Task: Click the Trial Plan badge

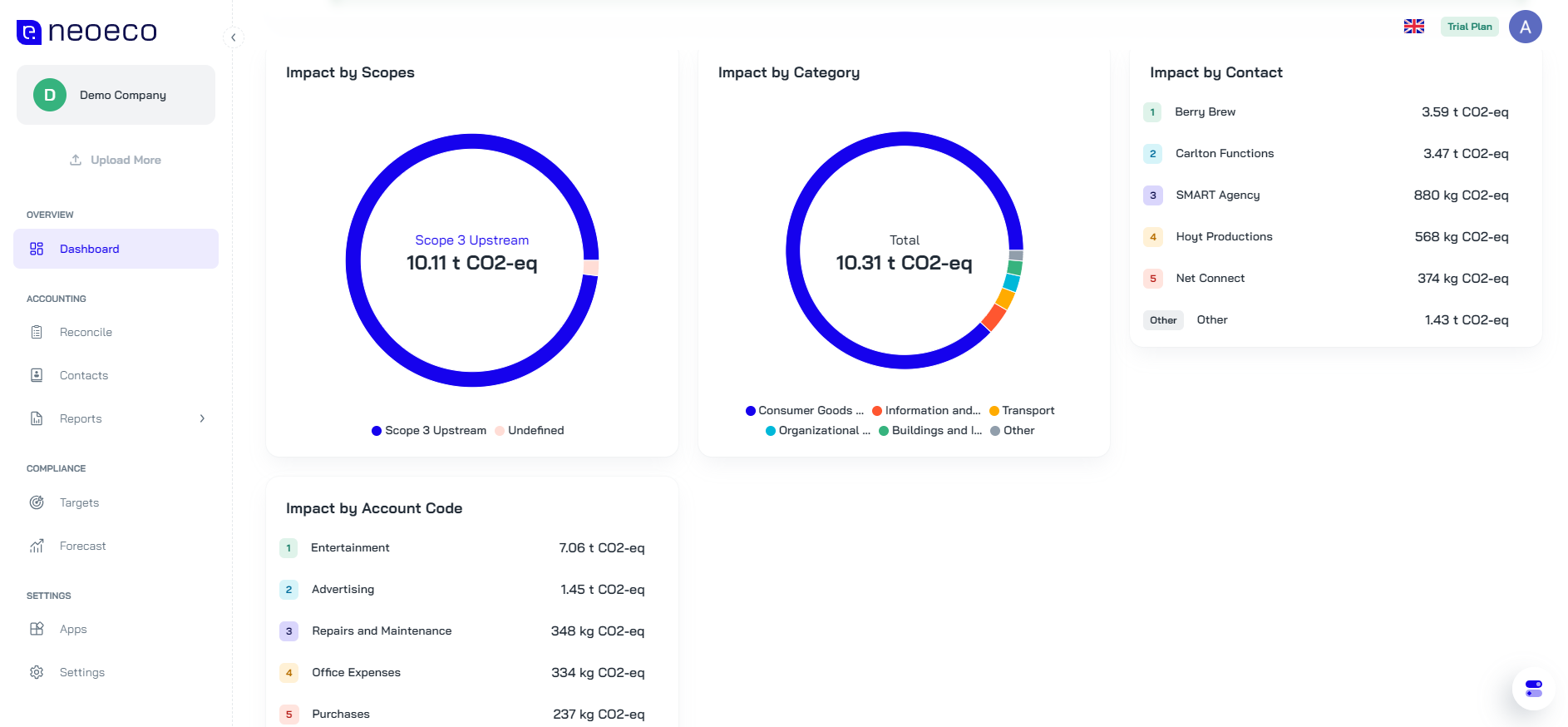Action: point(1470,27)
